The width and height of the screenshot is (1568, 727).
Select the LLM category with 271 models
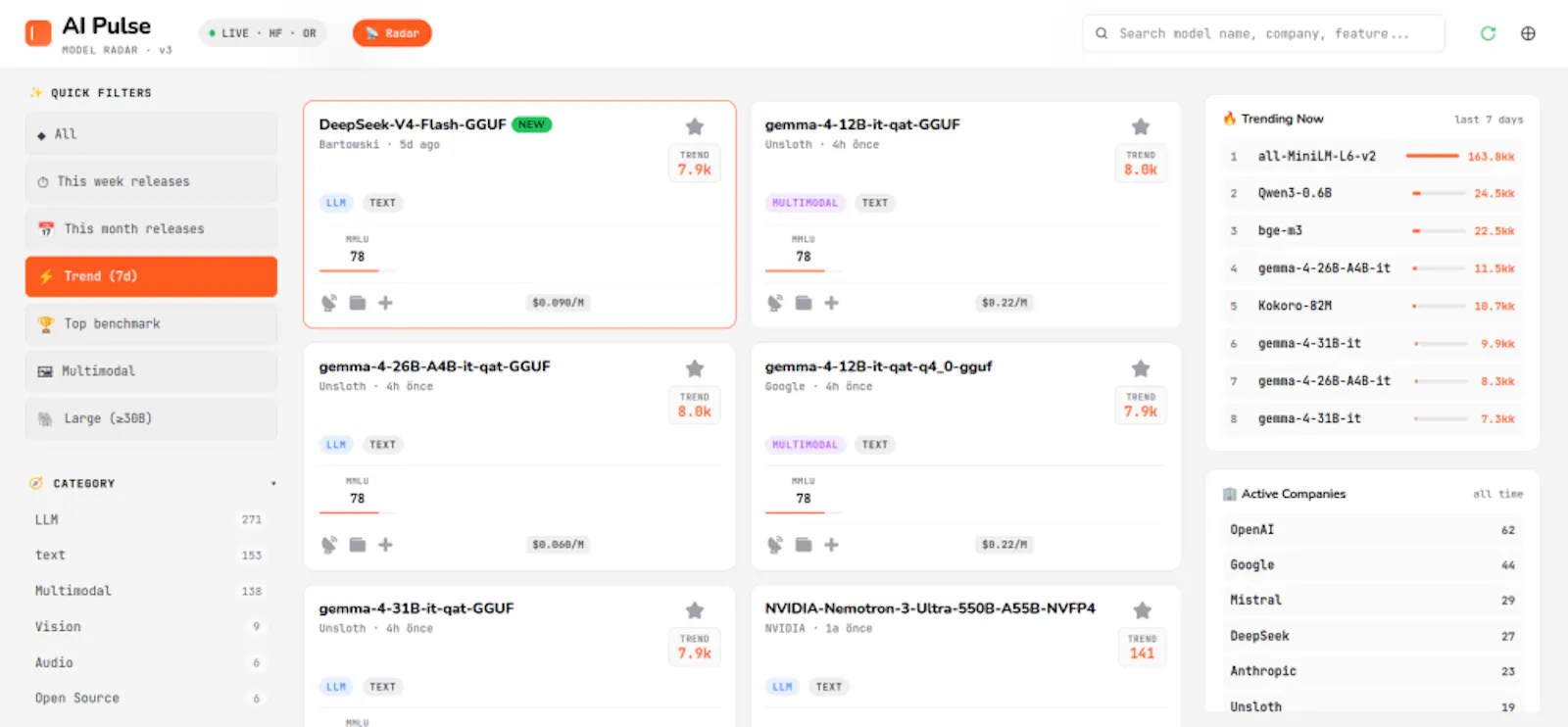[151, 519]
